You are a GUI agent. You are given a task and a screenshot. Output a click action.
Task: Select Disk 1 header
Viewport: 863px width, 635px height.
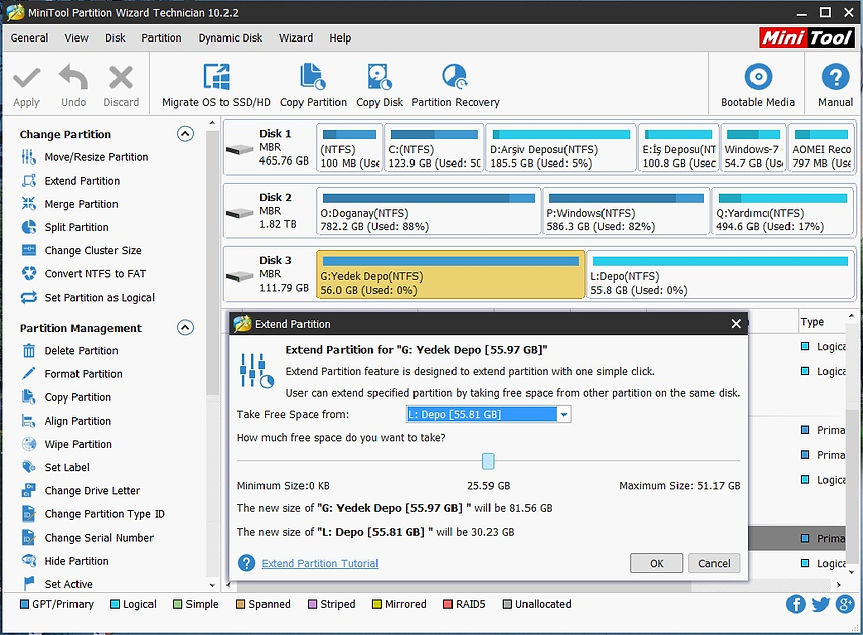(268, 148)
